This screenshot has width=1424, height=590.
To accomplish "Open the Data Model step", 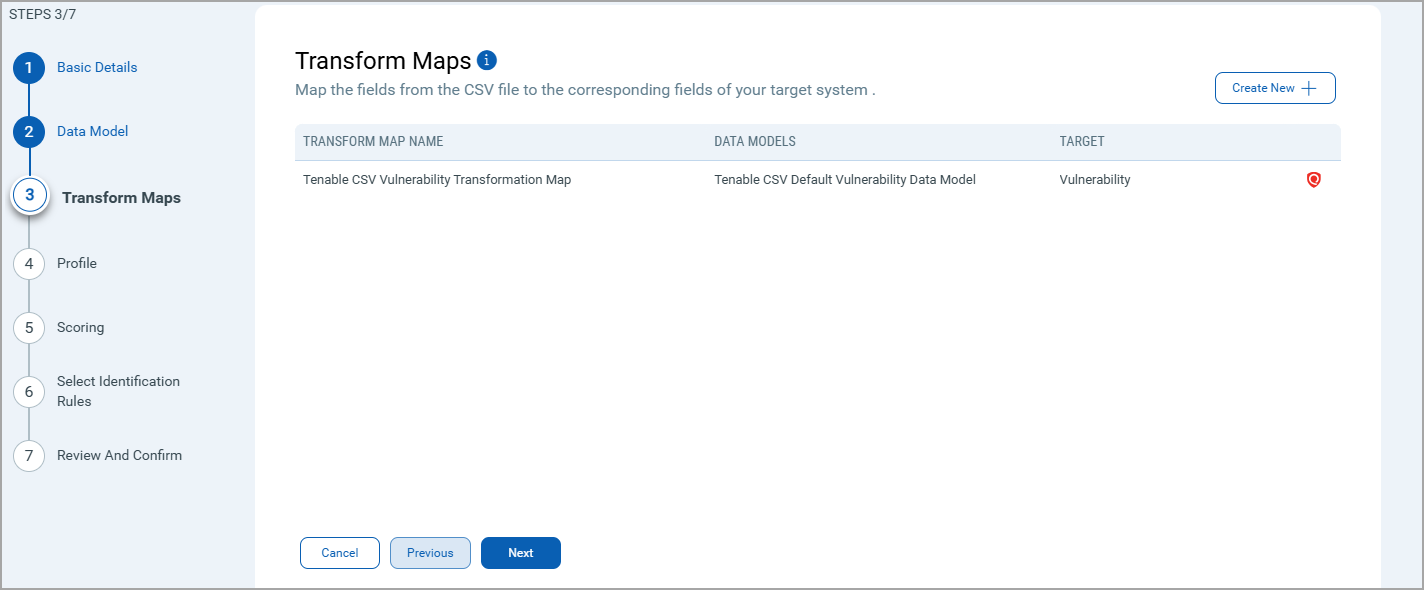I will 92,132.
